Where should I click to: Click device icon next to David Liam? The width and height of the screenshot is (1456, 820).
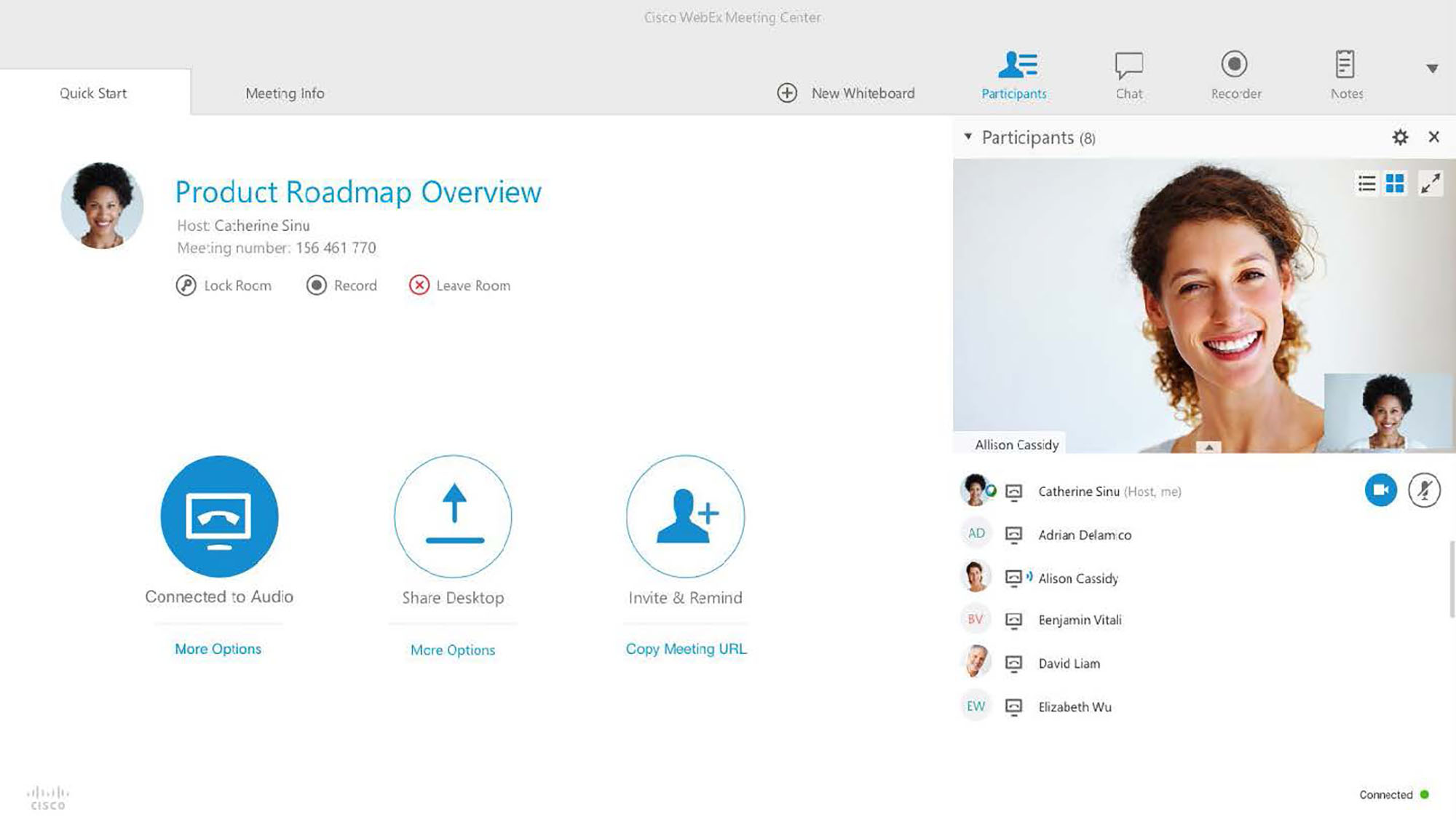tap(1013, 663)
